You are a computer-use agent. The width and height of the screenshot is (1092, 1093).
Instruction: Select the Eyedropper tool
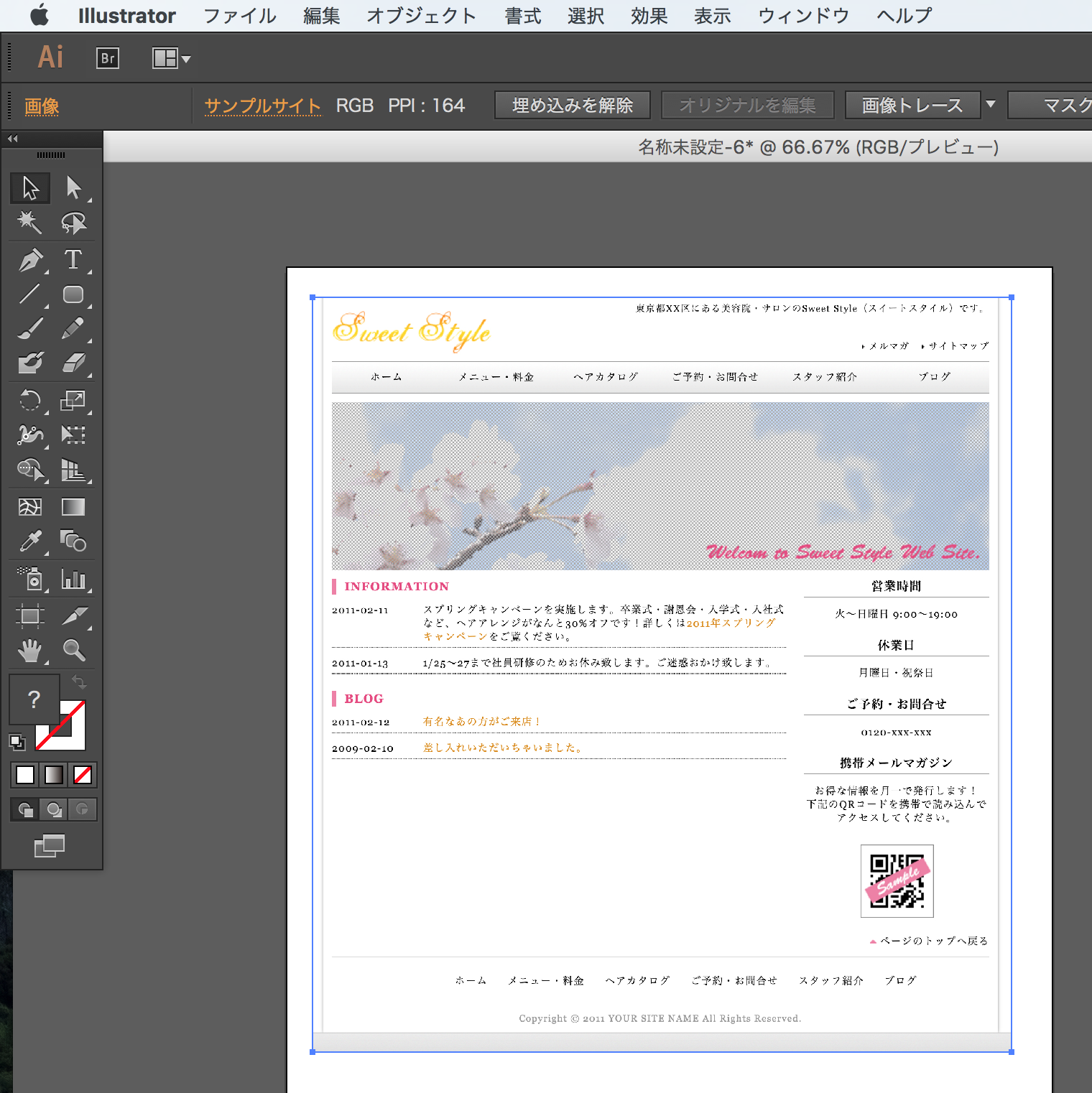pos(30,541)
